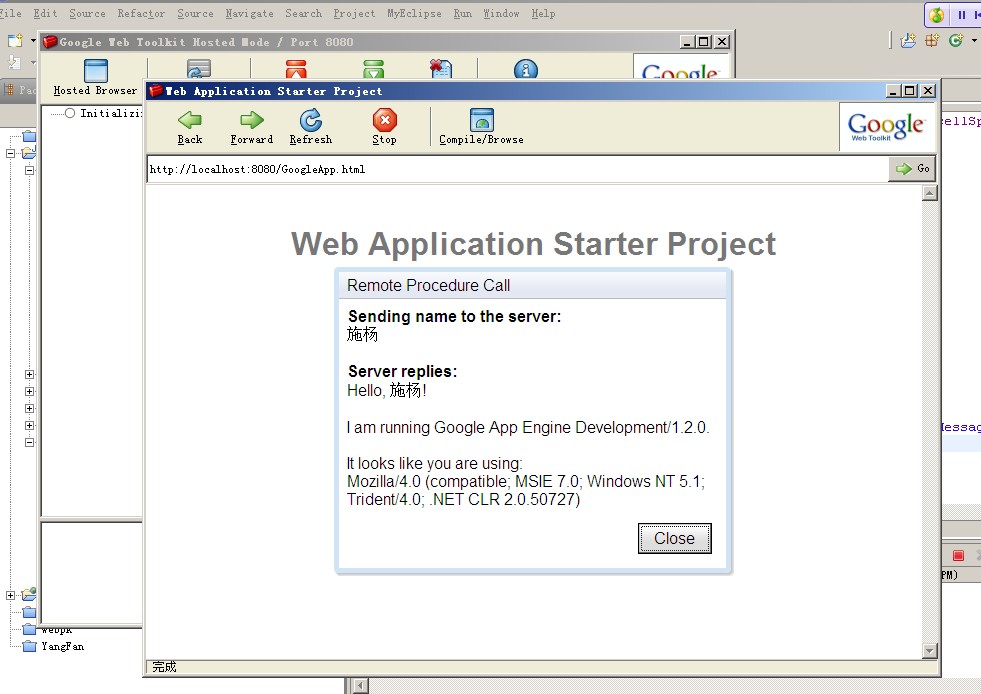Screen dimensions: 981x694
Task: Click the Eclipse new file toolbar icon
Action: pos(15,41)
